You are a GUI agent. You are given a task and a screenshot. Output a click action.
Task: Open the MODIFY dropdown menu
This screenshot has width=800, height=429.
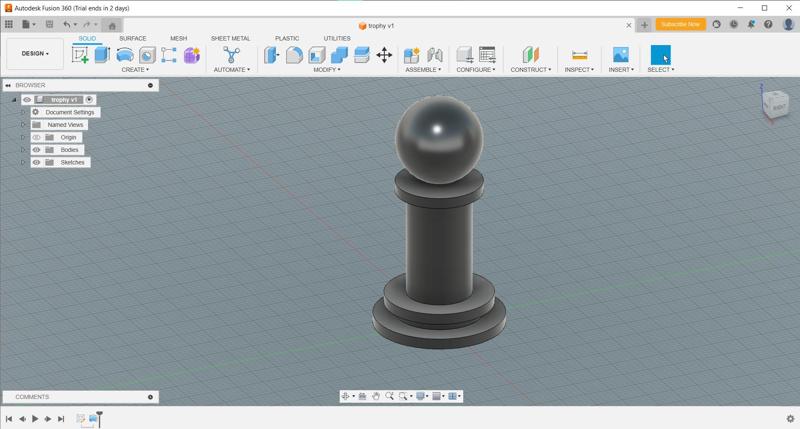tap(326, 70)
